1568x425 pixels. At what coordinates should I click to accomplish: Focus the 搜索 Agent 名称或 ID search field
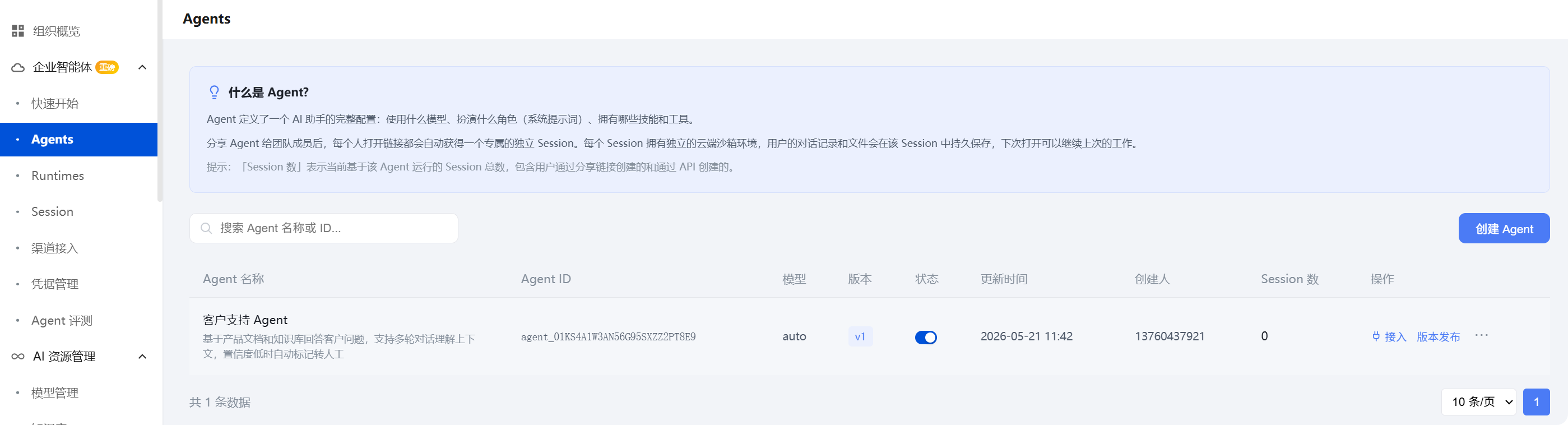324,228
